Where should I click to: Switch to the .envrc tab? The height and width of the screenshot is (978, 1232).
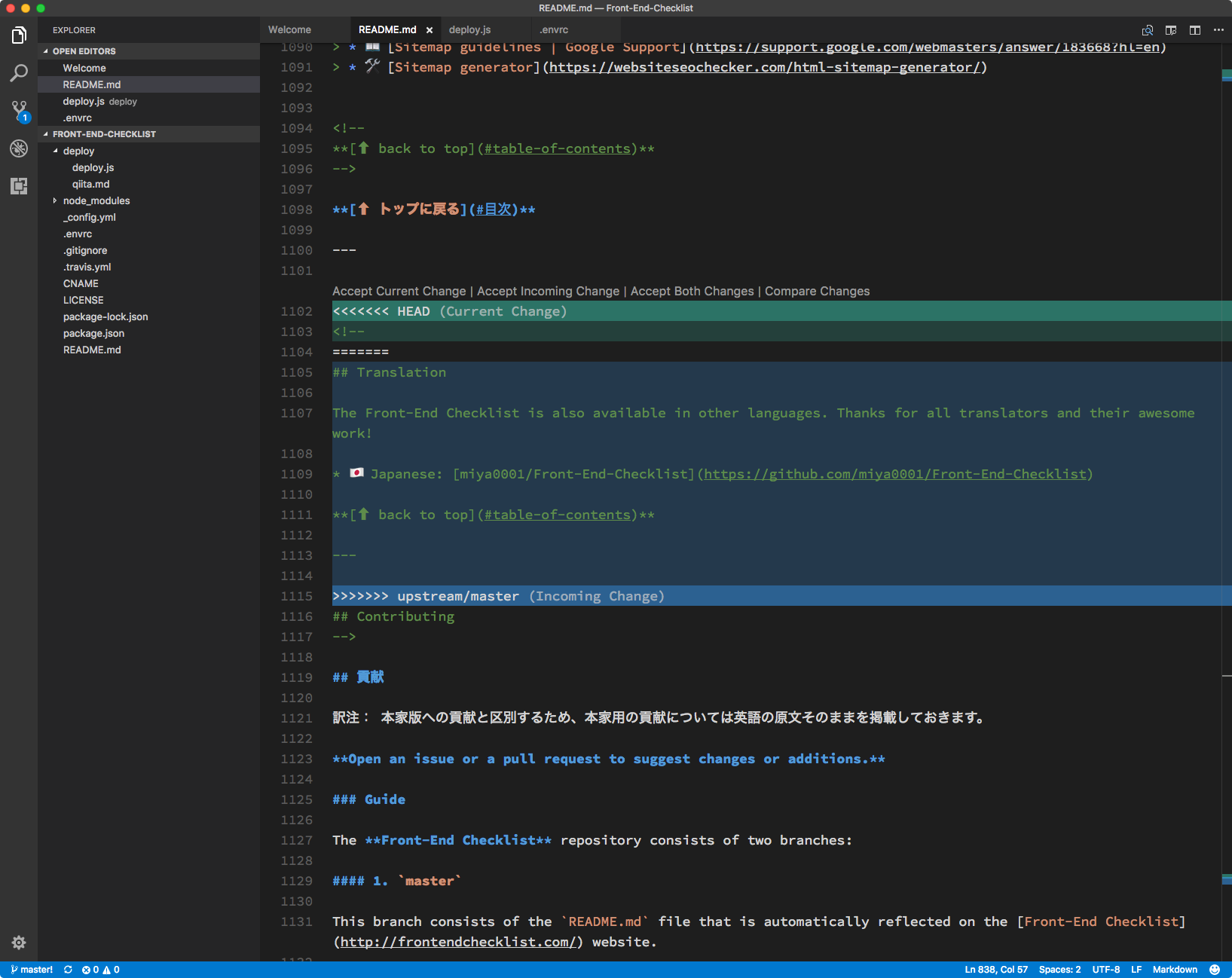click(x=554, y=30)
